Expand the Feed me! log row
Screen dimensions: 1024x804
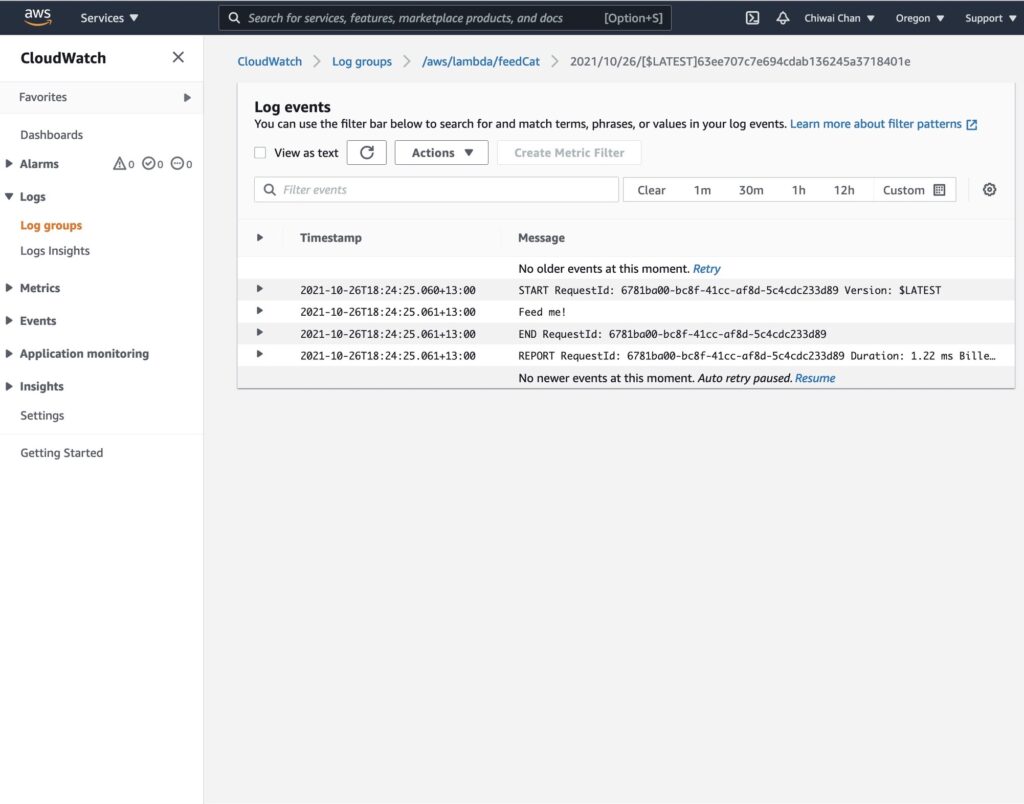(x=260, y=310)
